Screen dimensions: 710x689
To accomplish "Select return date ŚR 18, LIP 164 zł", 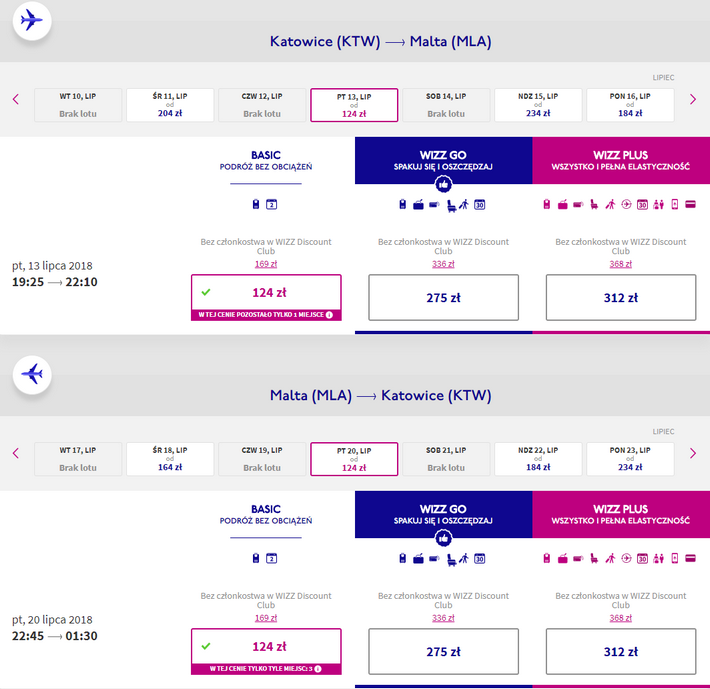I will (170, 459).
